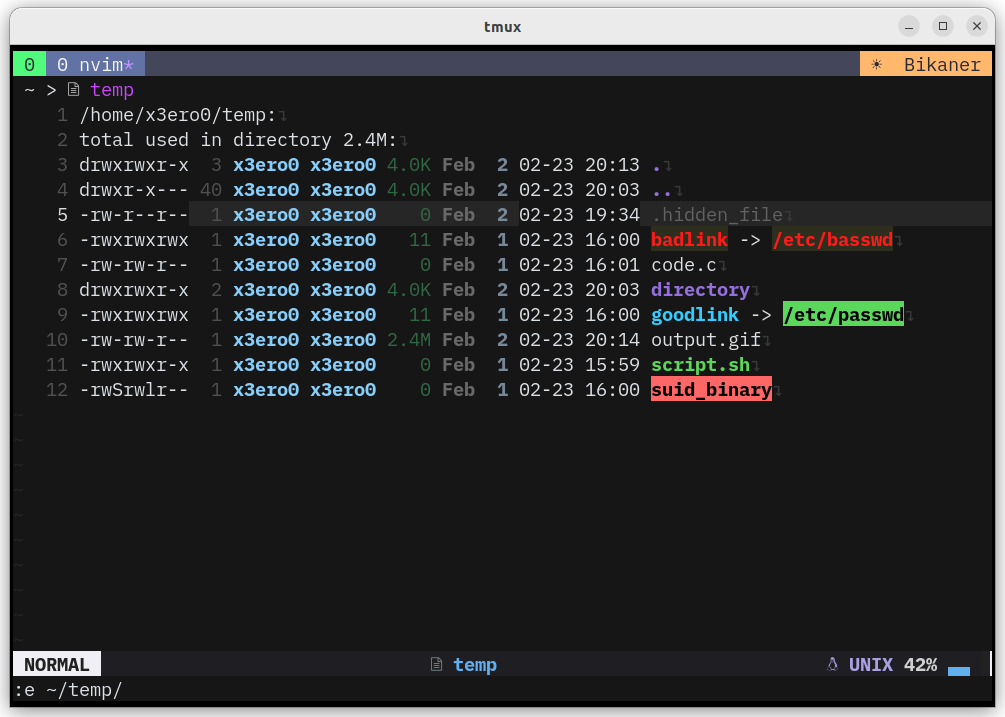Screen dimensions: 1005x717
Task: Click the link count 40 on line 4
Action: (211, 190)
